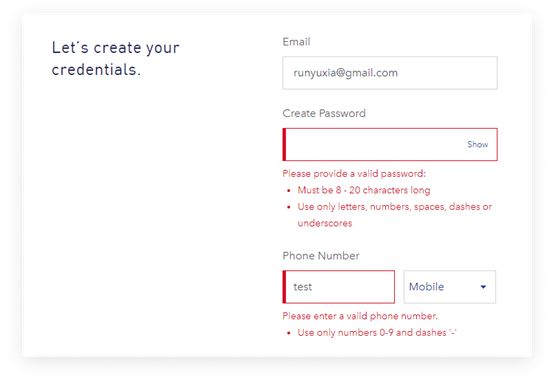The height and width of the screenshot is (386, 554).
Task: Click the "Let's create your credentials." heading
Action: click(116, 58)
